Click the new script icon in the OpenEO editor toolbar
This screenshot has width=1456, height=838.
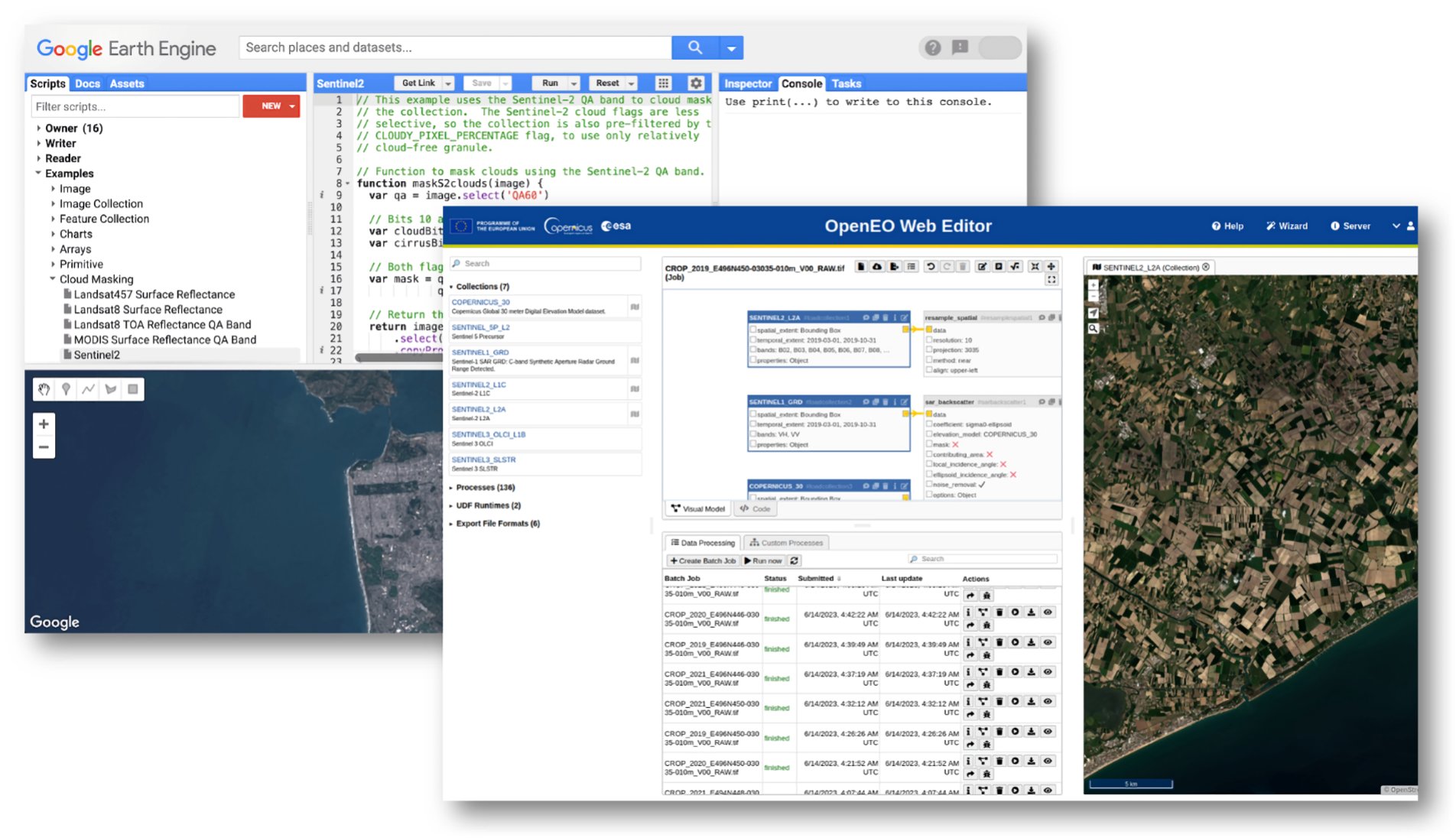[x=861, y=267]
